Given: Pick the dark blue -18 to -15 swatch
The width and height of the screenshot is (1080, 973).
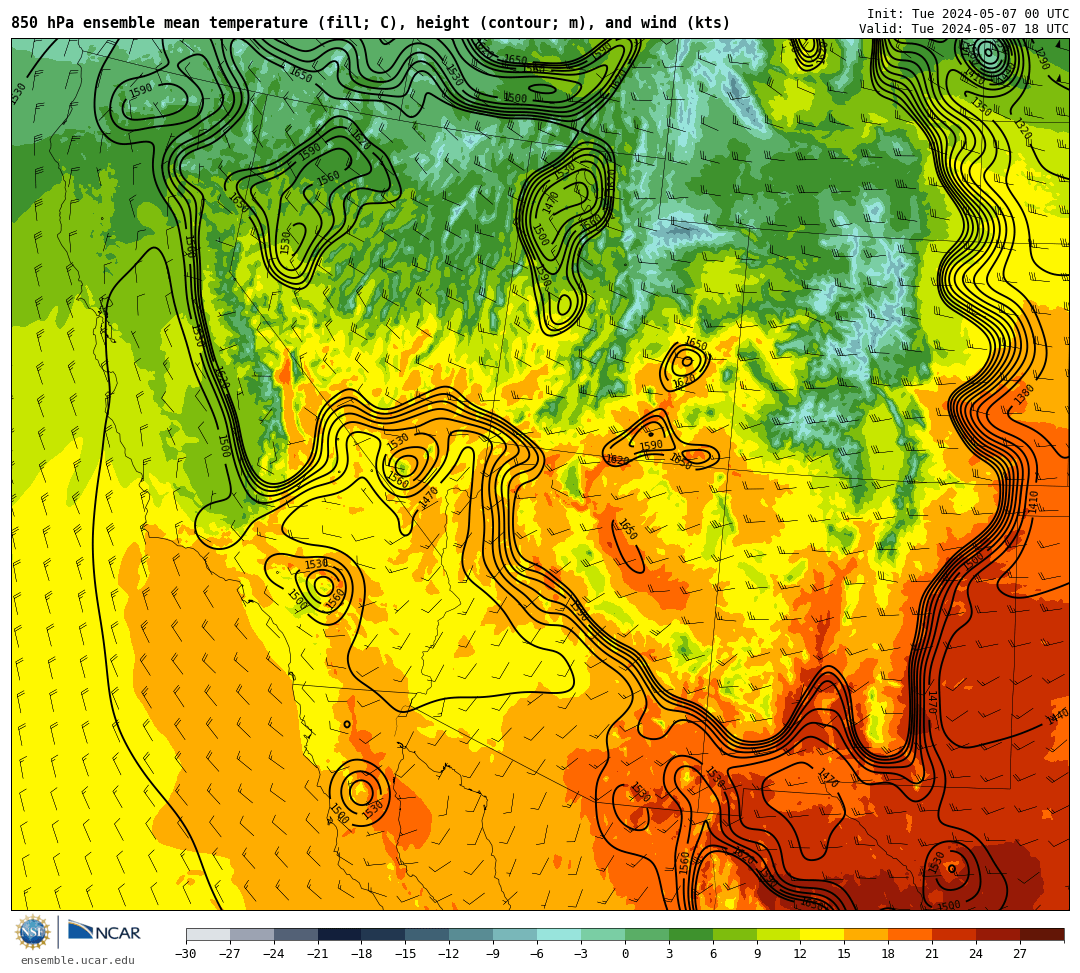Looking at the screenshot, I should (384, 934).
